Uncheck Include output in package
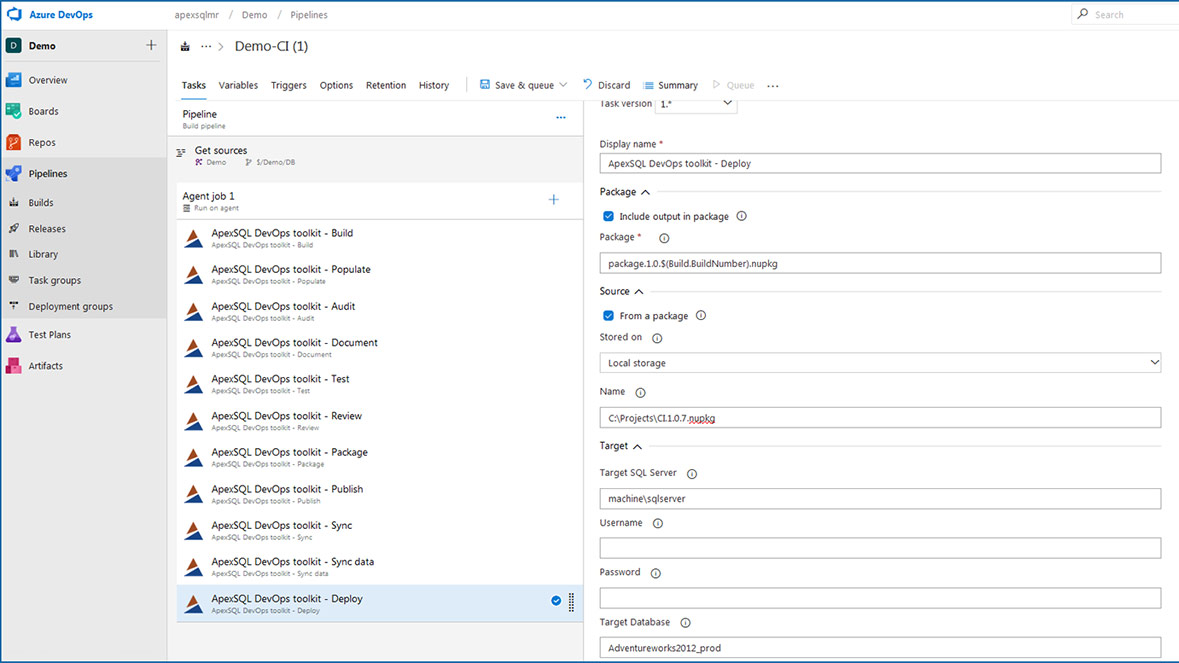Image resolution: width=1179 pixels, height=663 pixels. (x=609, y=216)
